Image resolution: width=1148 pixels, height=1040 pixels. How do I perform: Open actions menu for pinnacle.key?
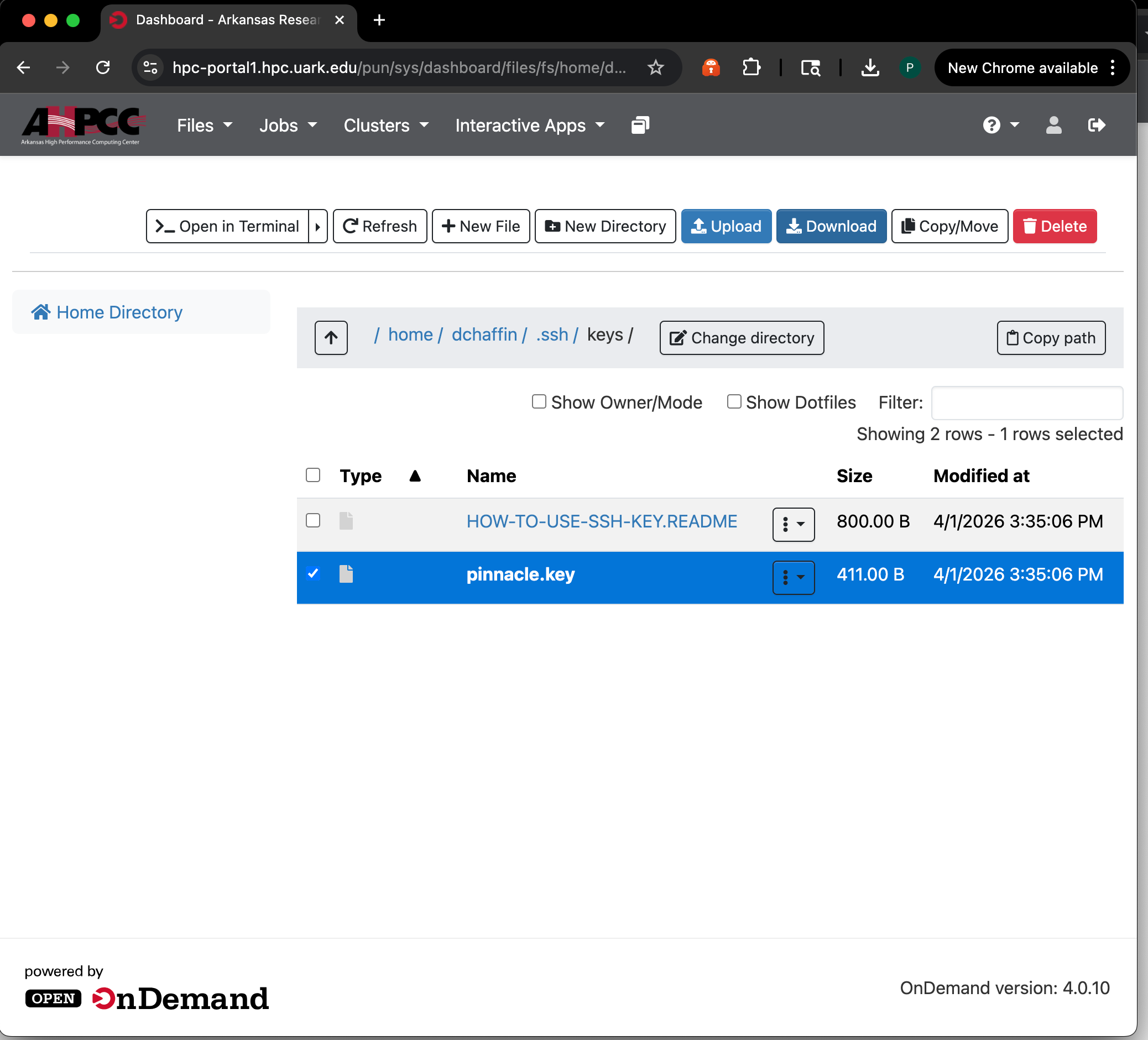[793, 577]
